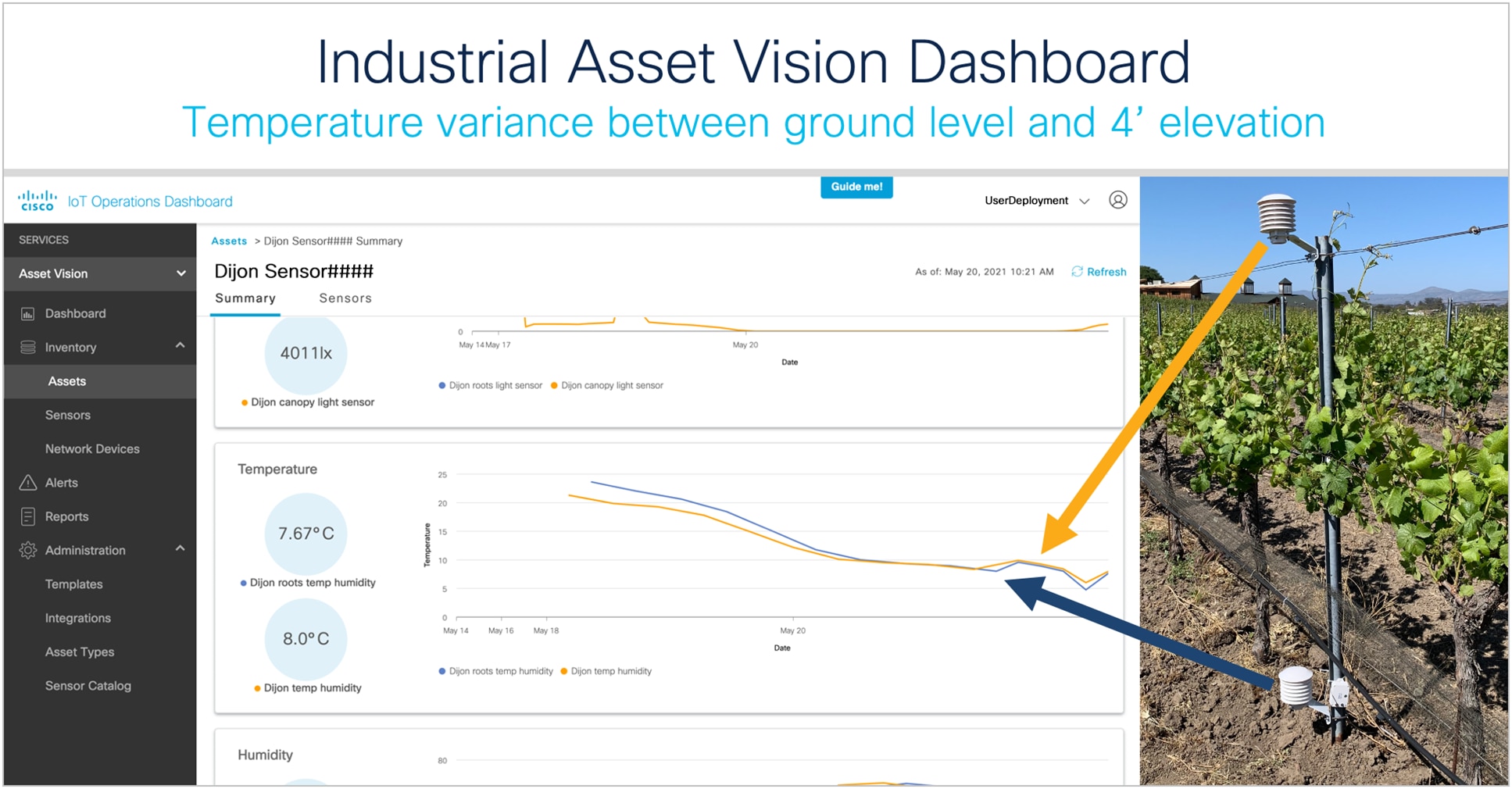Open Integrations under Administration
This screenshot has height=789, width=1512.
pos(77,618)
